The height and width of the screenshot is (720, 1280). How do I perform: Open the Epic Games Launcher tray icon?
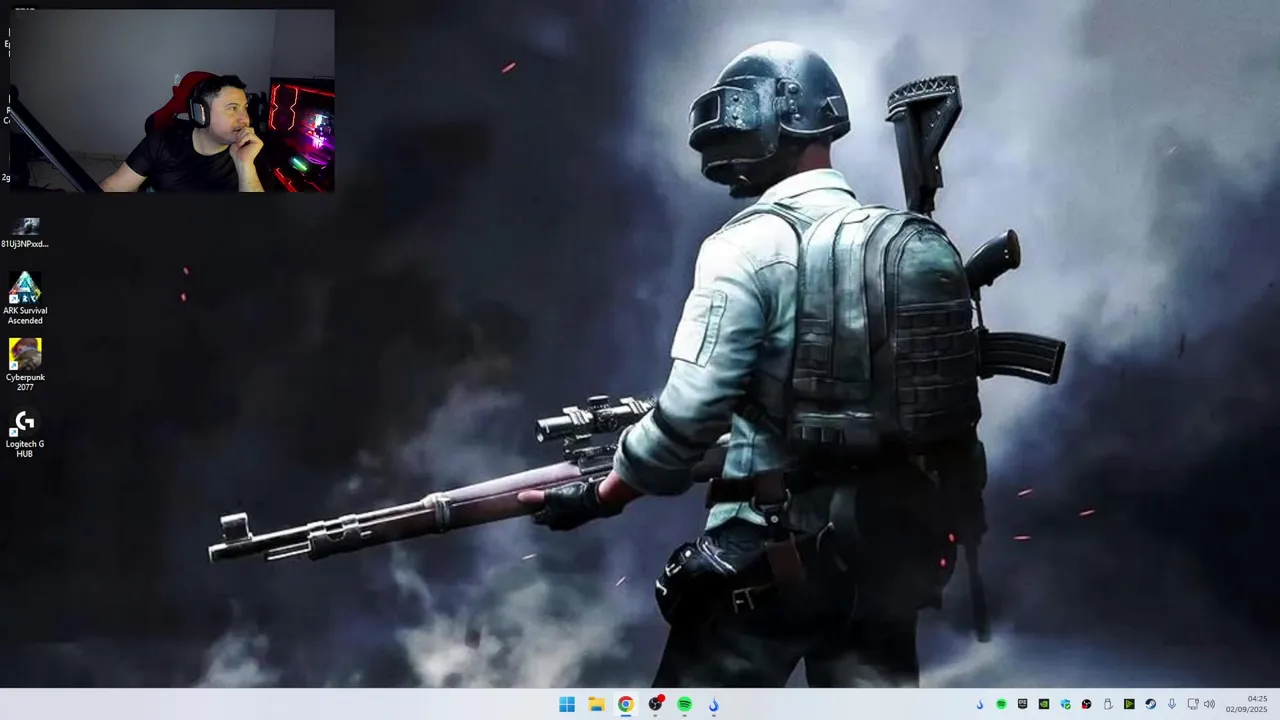[1023, 704]
